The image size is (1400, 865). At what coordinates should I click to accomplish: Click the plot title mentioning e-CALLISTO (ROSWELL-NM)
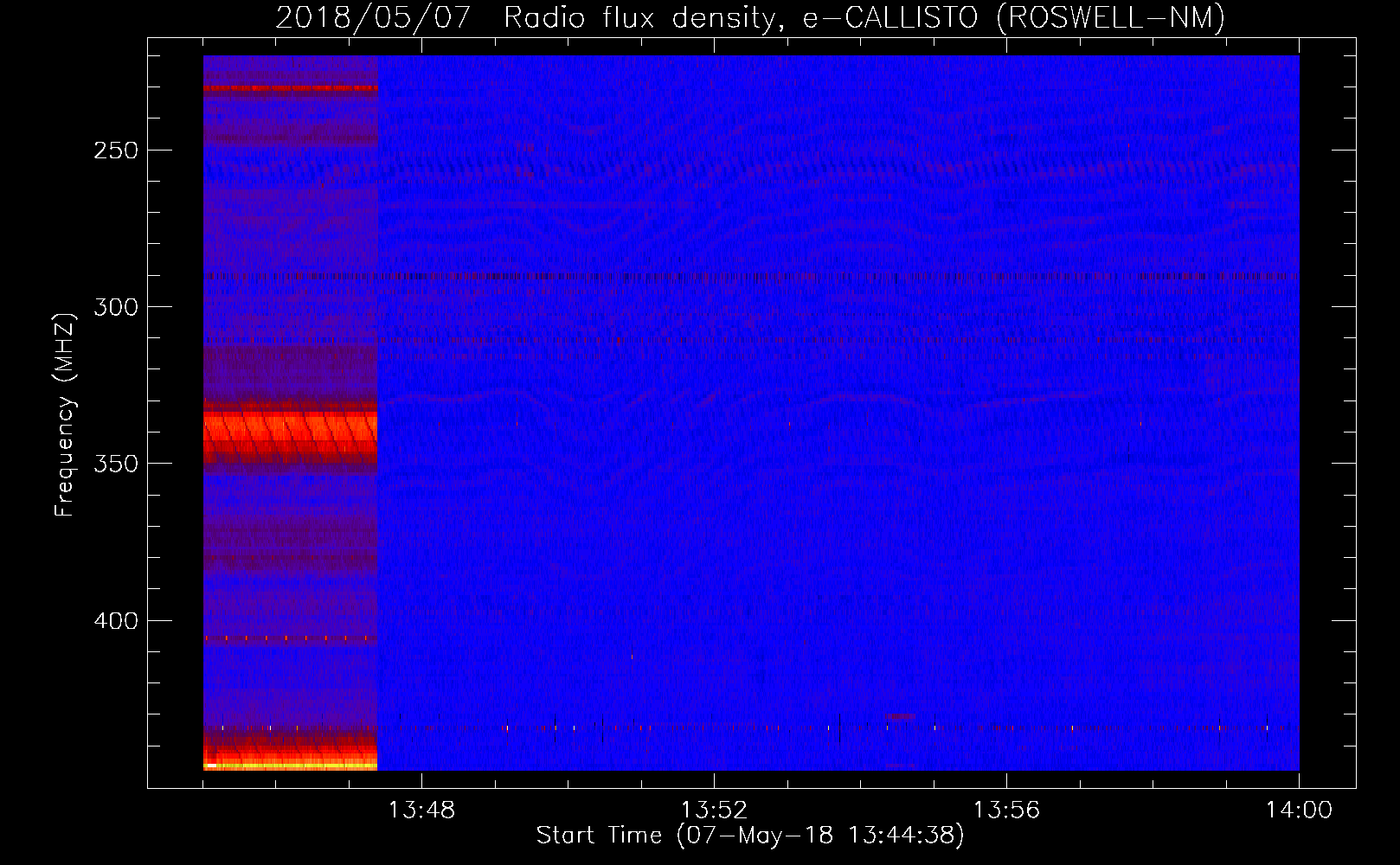pos(750,17)
